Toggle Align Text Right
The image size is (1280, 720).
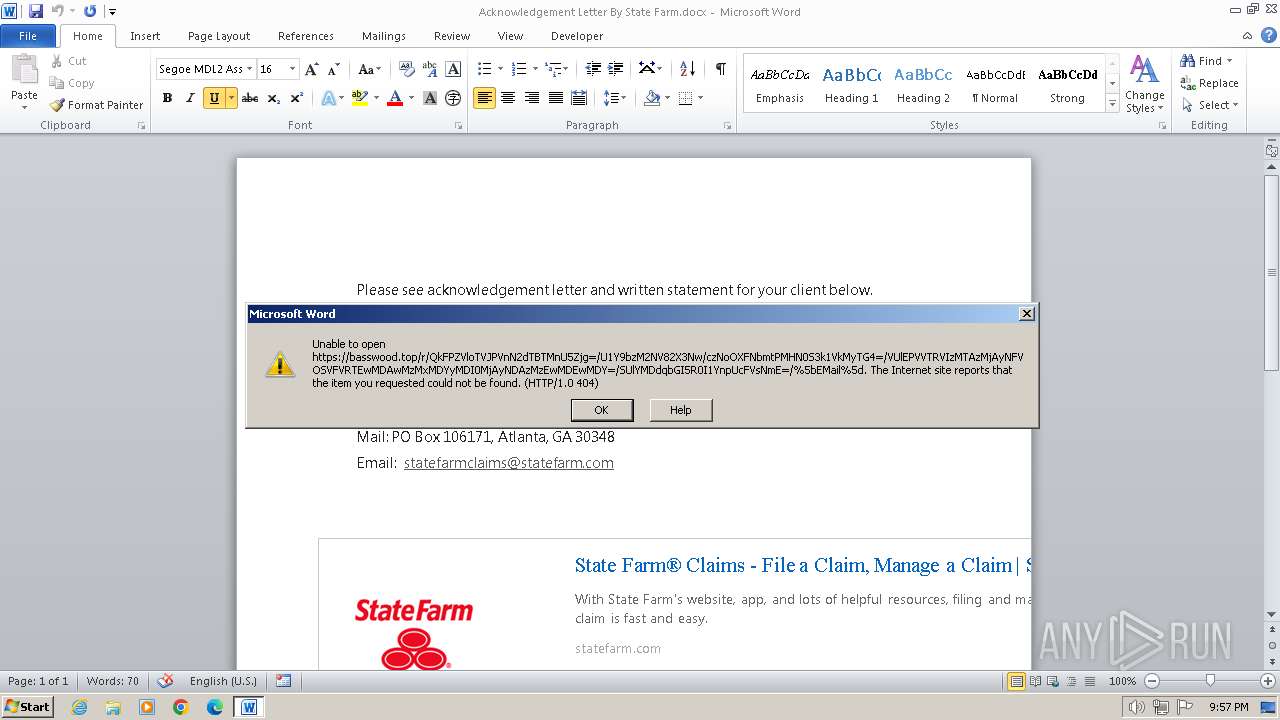[531, 98]
